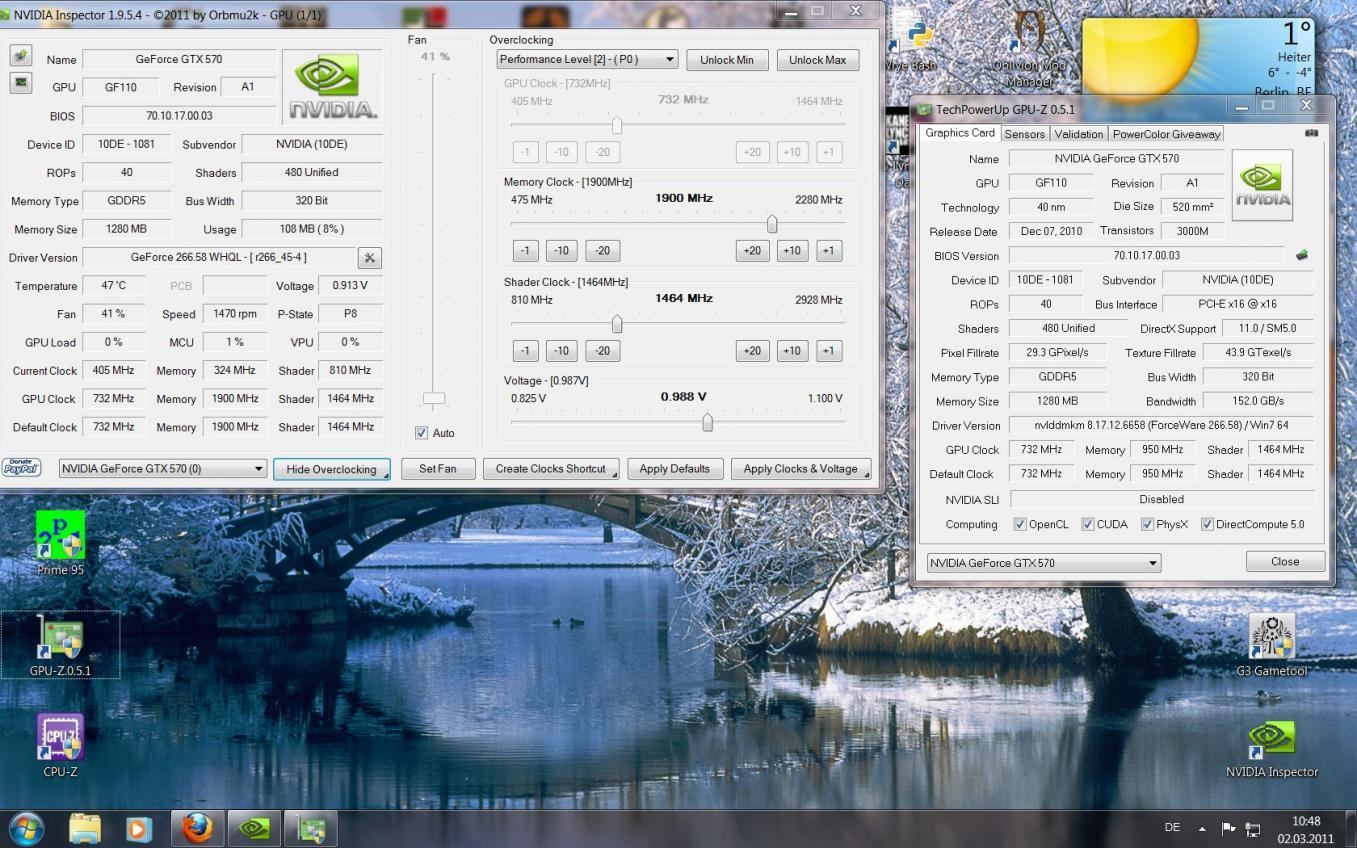
Task: Click the NVIDIA logo in GPU-Z window
Action: (x=1262, y=185)
